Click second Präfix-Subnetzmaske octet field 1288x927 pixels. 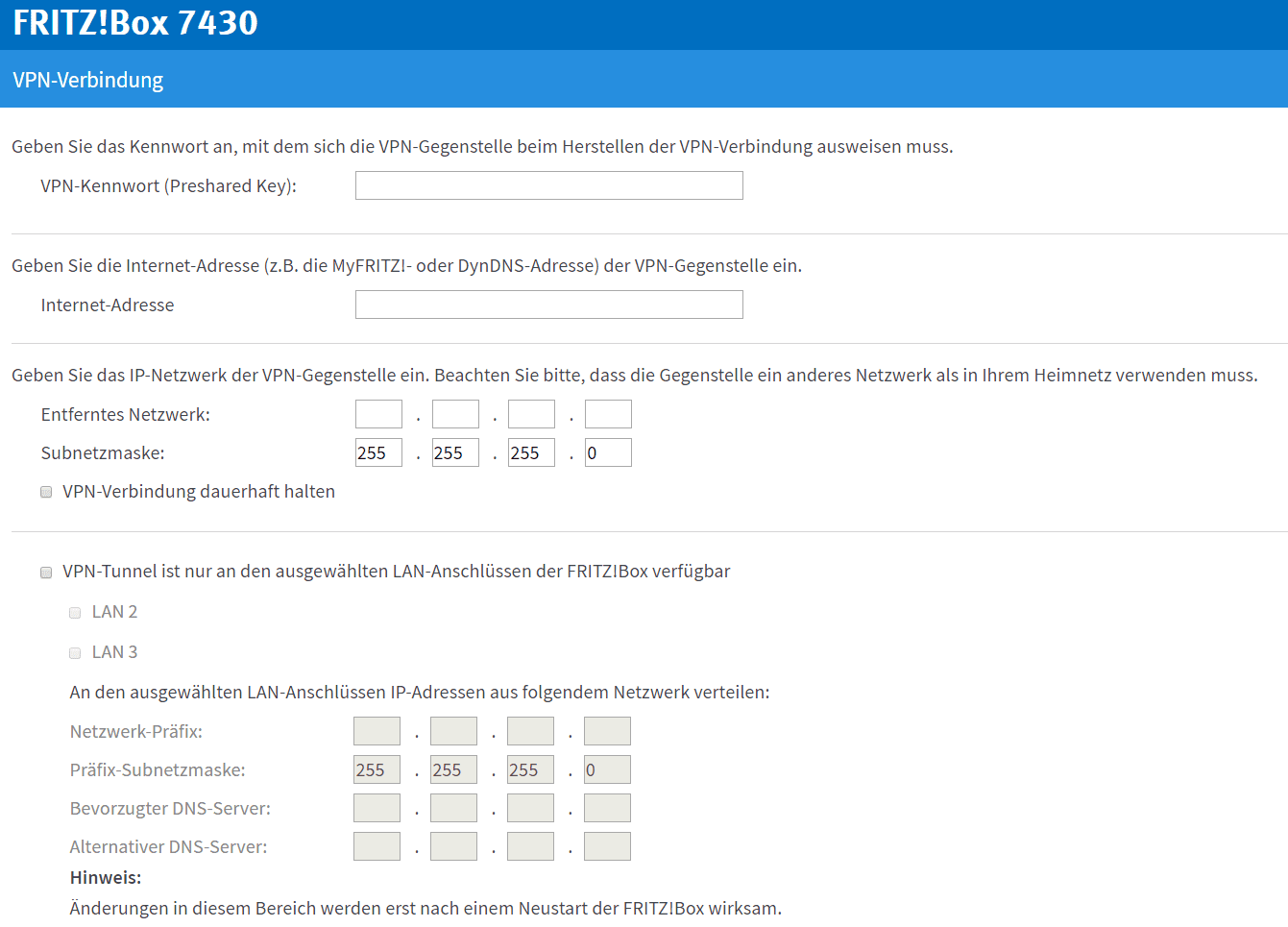pos(453,769)
